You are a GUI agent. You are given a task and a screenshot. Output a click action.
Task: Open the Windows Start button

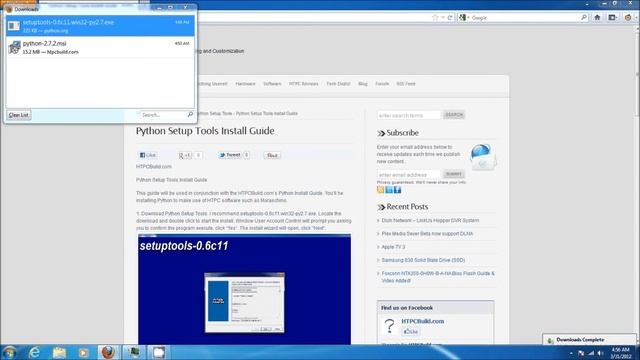9,352
